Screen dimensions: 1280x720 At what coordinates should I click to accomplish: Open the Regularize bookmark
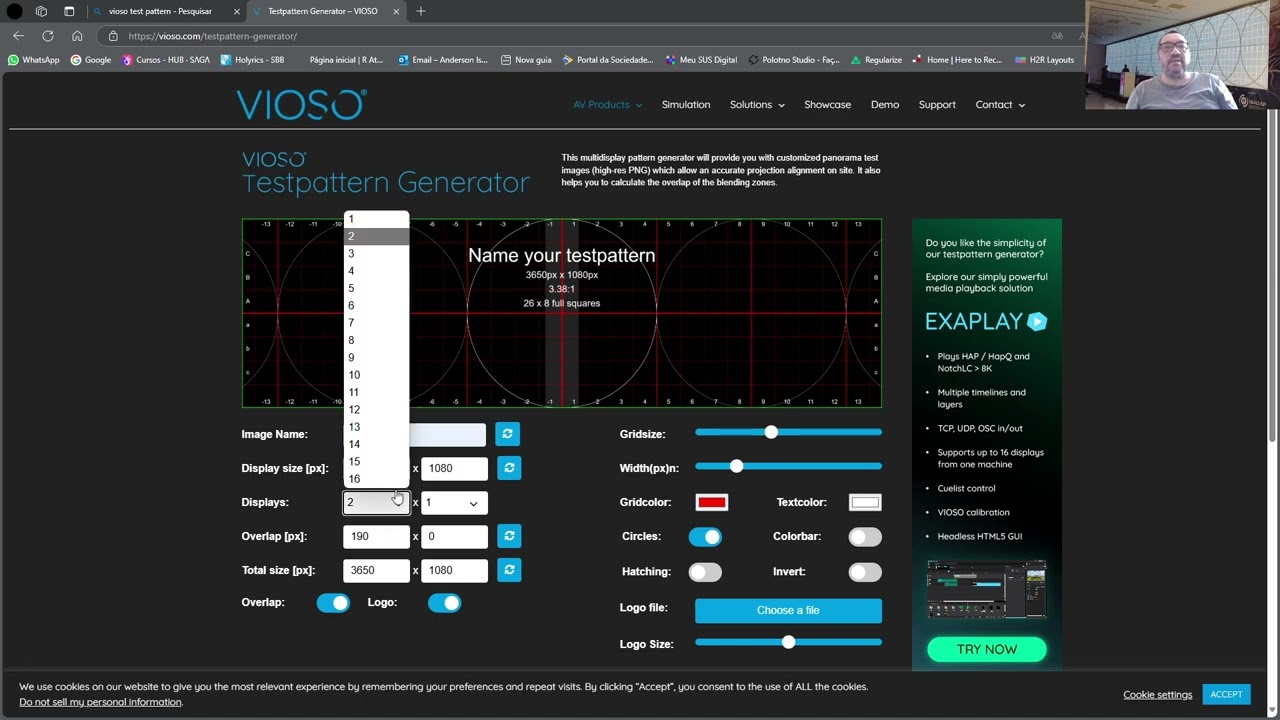[876, 60]
